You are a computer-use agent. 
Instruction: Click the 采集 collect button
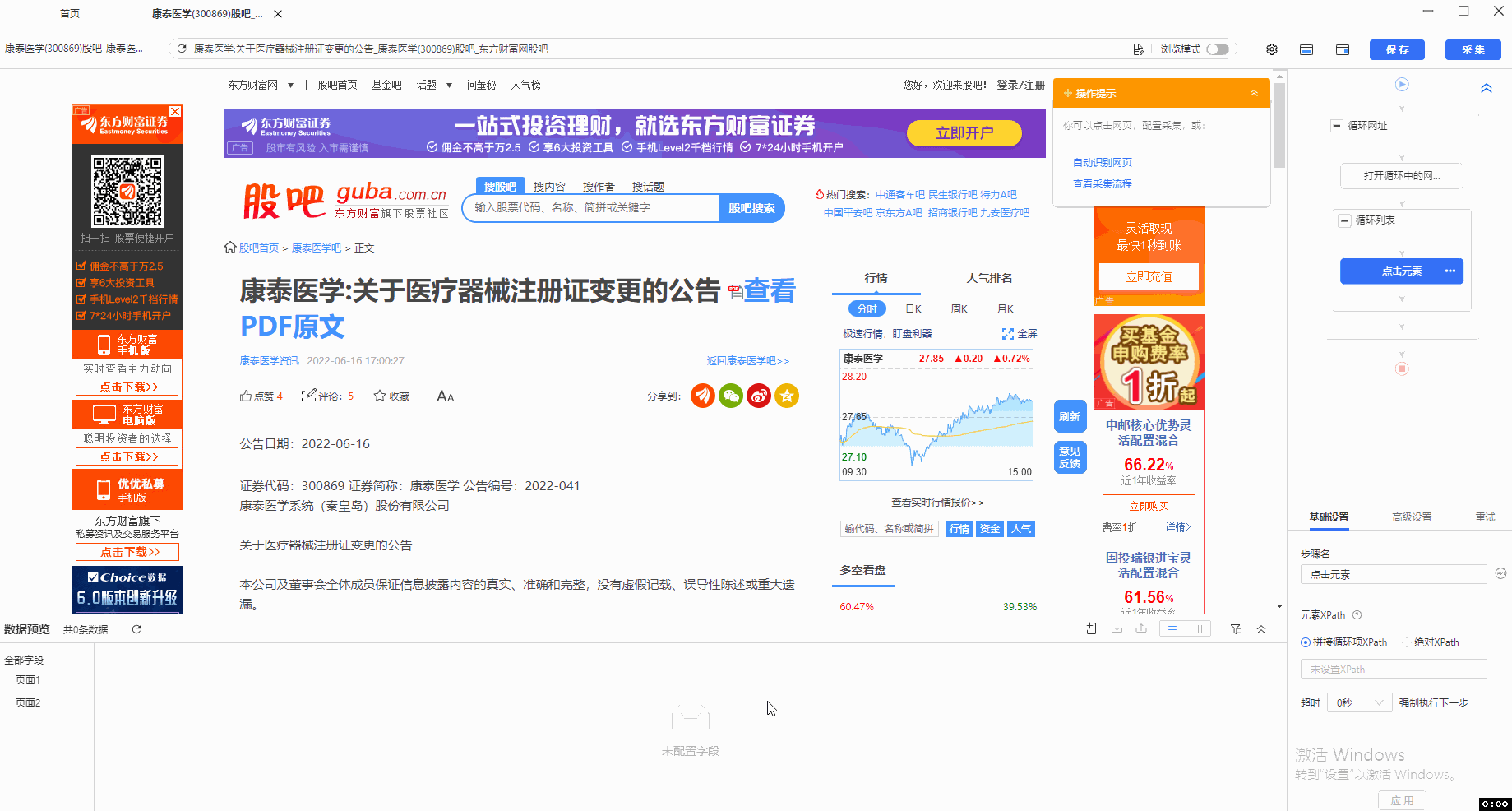[1473, 49]
